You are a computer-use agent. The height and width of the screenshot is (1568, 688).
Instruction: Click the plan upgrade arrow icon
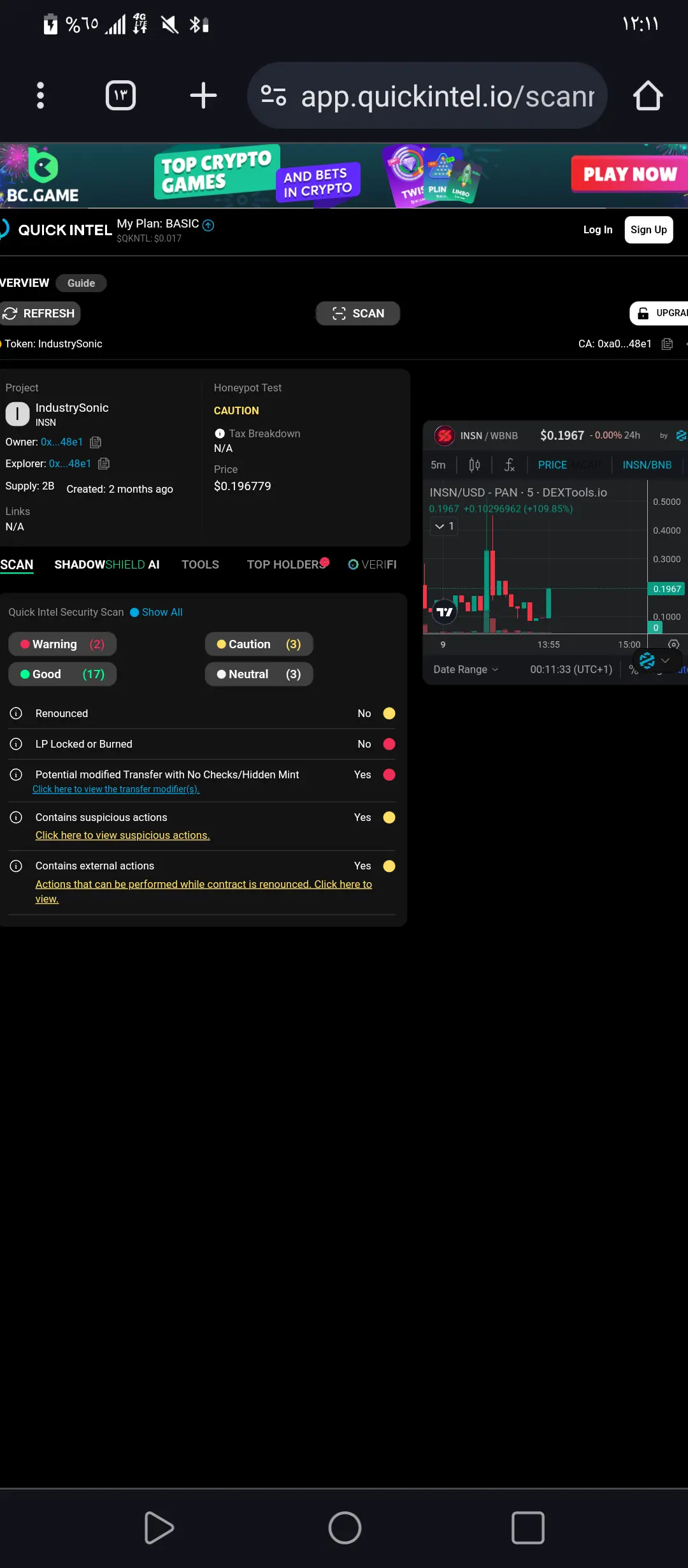point(208,224)
